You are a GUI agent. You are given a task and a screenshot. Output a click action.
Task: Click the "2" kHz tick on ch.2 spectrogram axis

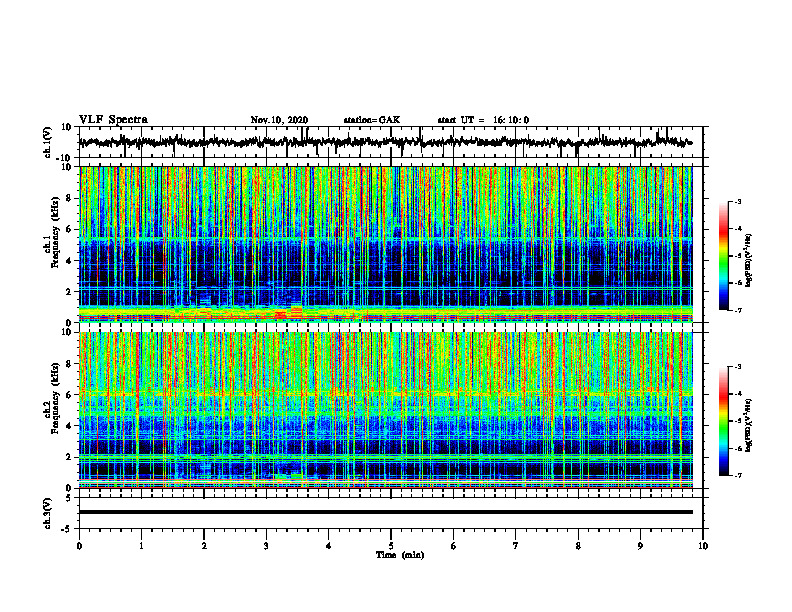(69, 457)
